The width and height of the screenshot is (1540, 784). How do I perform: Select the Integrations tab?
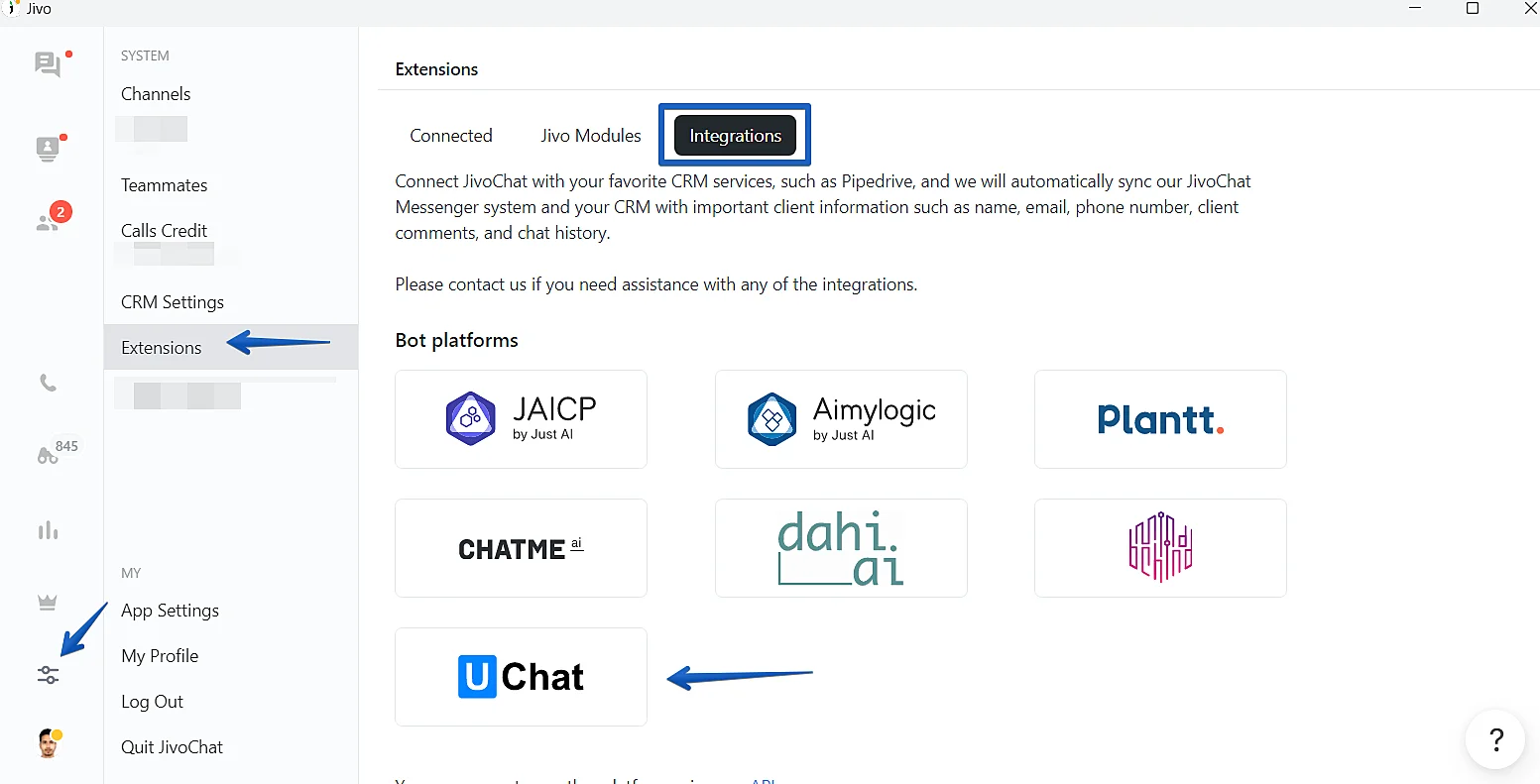point(736,136)
